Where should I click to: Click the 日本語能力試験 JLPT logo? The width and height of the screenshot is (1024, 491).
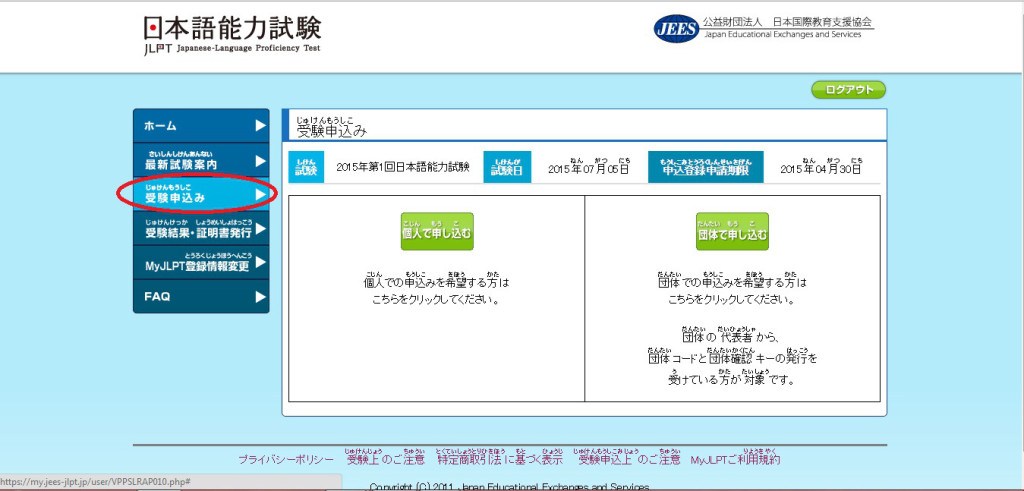[x=232, y=35]
